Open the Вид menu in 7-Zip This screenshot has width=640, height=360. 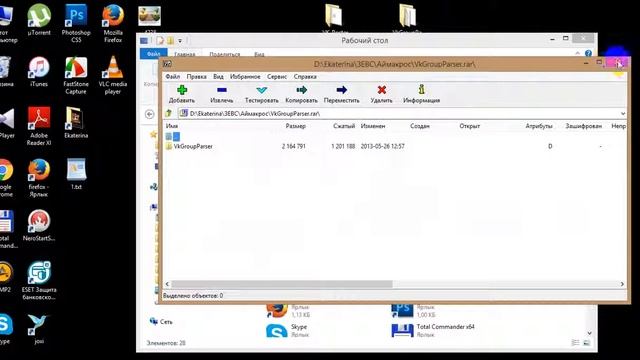pyautogui.click(x=218, y=76)
